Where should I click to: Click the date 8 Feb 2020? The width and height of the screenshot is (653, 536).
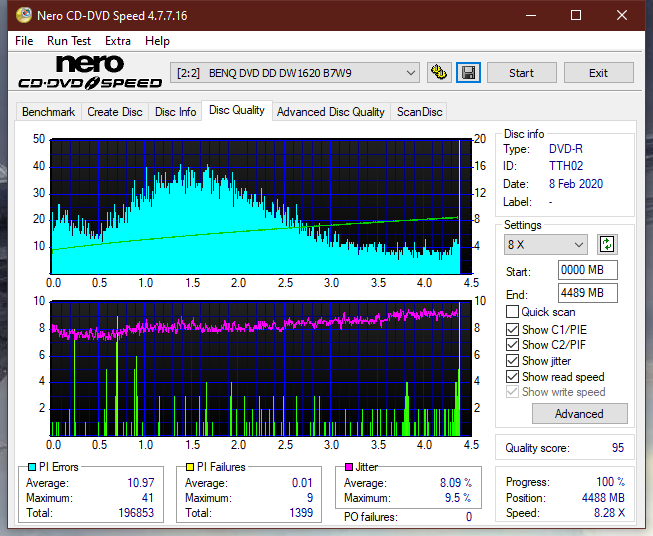[x=576, y=184]
